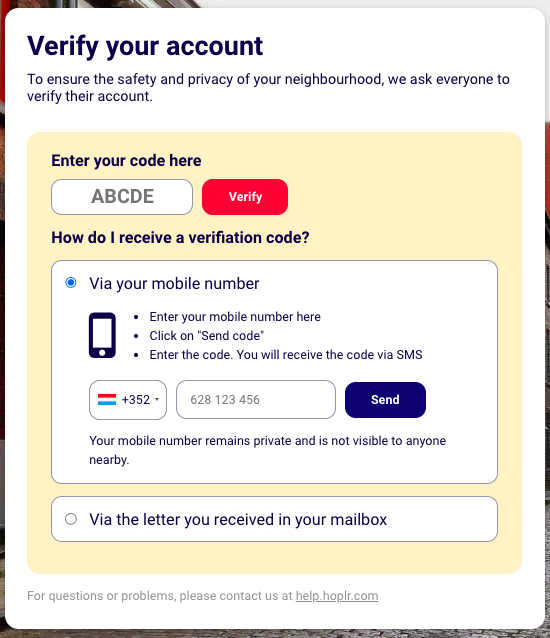Click the SMS code instruction bullet
Screen dimensions: 550x638
(x=286, y=354)
